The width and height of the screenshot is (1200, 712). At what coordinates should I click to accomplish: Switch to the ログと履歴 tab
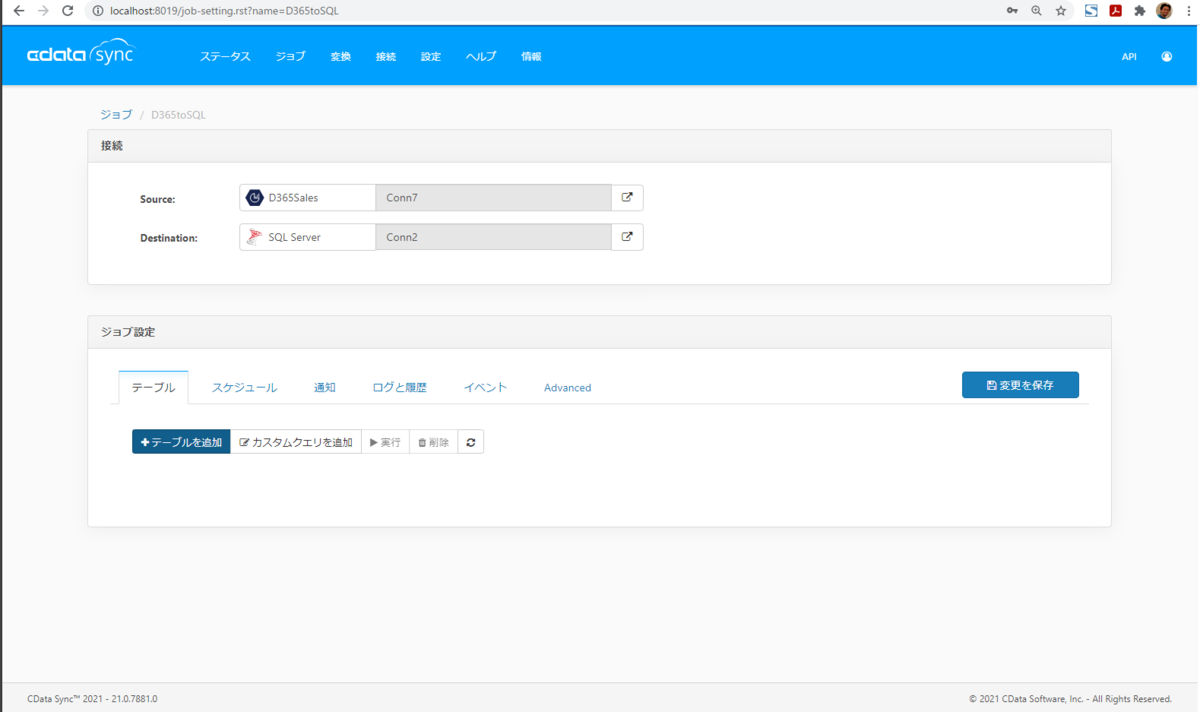point(400,388)
